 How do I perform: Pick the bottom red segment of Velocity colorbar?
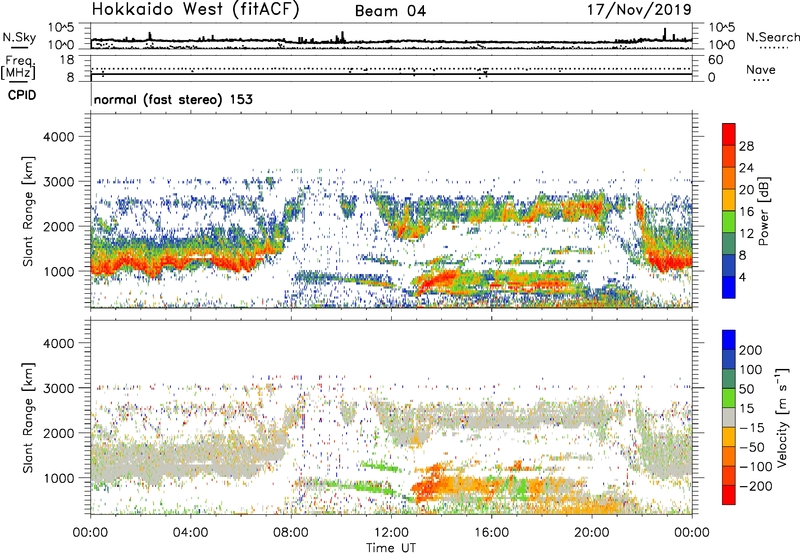[729, 495]
